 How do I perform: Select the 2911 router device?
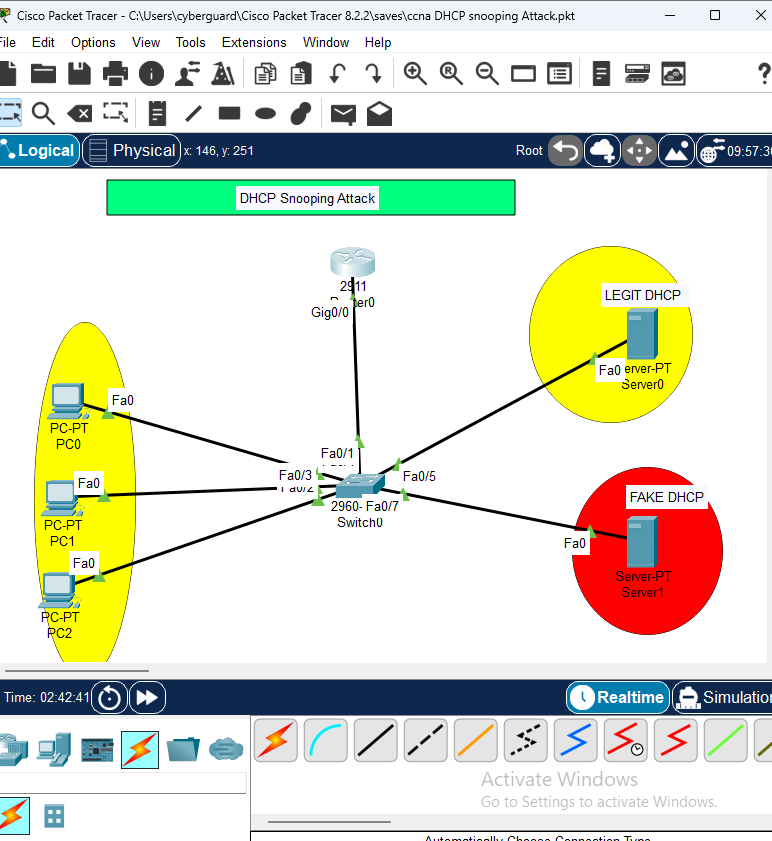(x=352, y=262)
